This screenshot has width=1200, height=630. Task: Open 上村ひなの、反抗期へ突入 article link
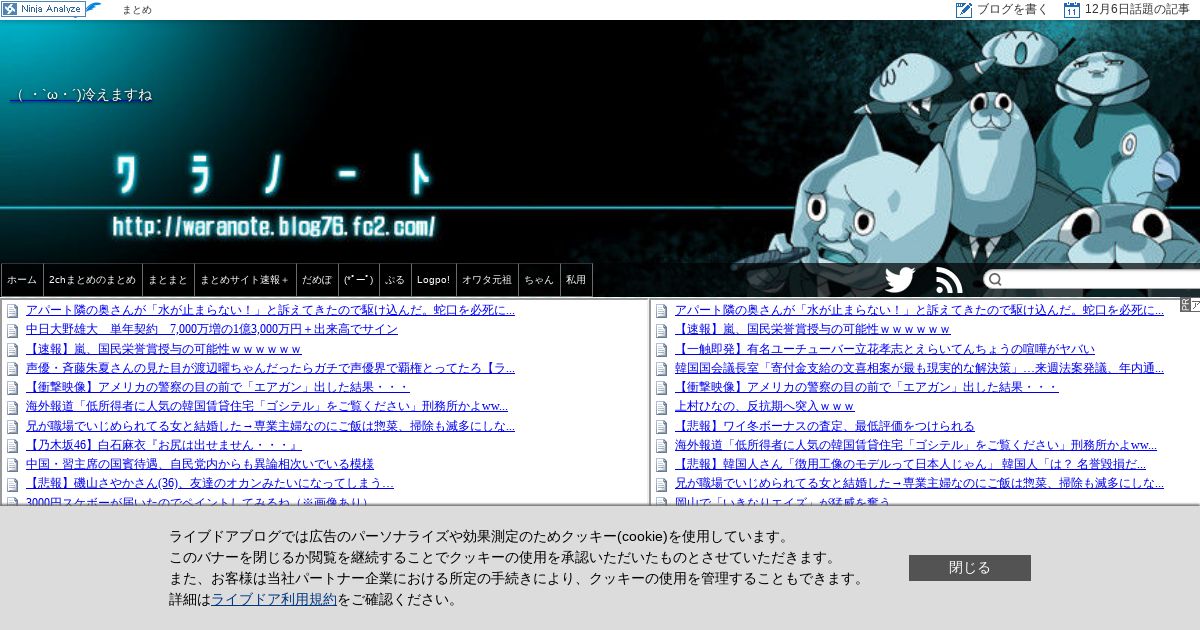pos(765,407)
